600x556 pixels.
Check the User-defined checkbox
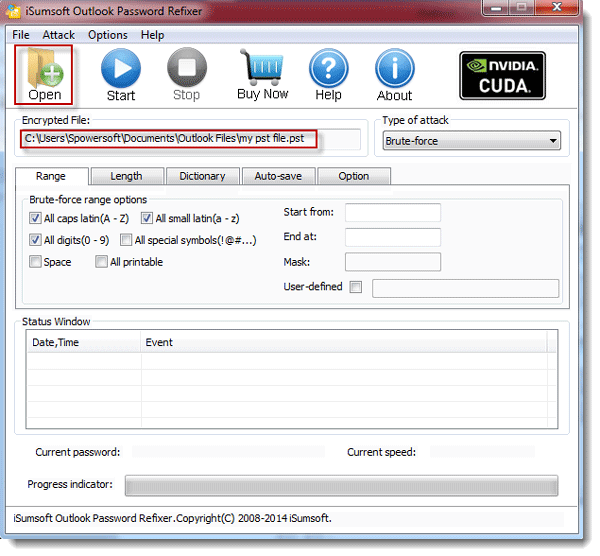(x=356, y=287)
